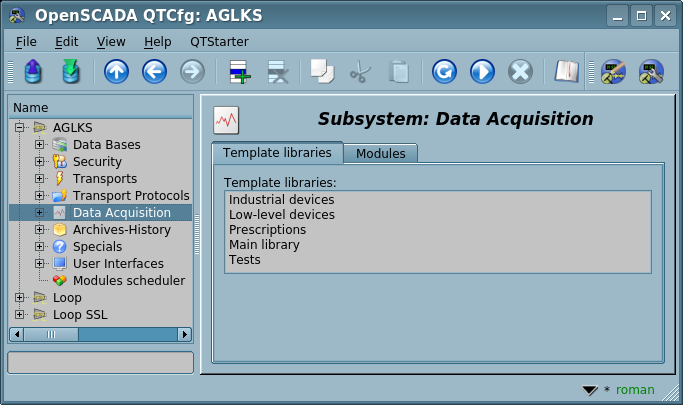Viewport: 683px width, 405px height.
Task: Select Modules scheduler in the tree
Action: (128, 281)
